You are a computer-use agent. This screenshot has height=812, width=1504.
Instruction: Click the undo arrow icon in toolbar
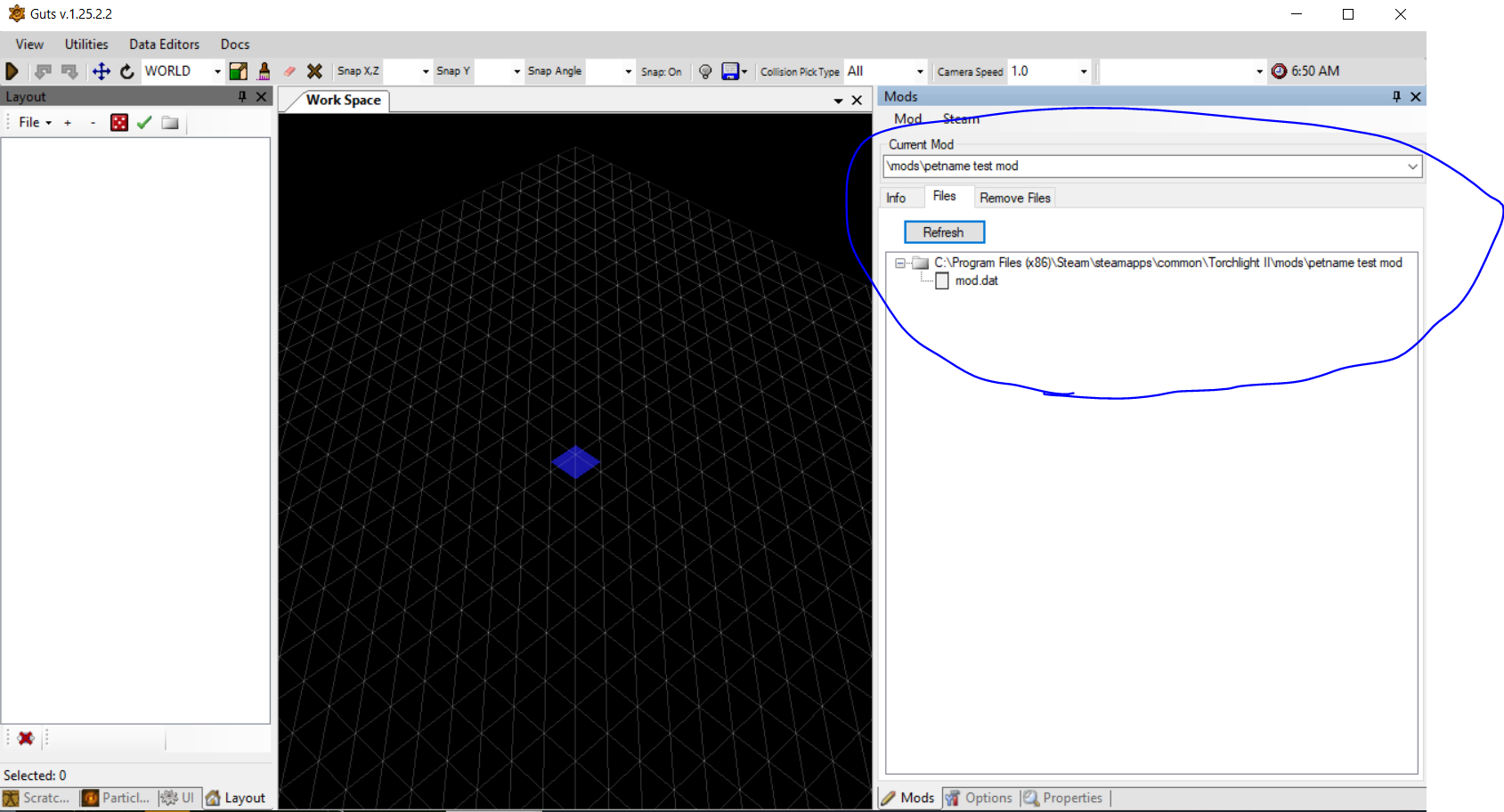(x=43, y=71)
